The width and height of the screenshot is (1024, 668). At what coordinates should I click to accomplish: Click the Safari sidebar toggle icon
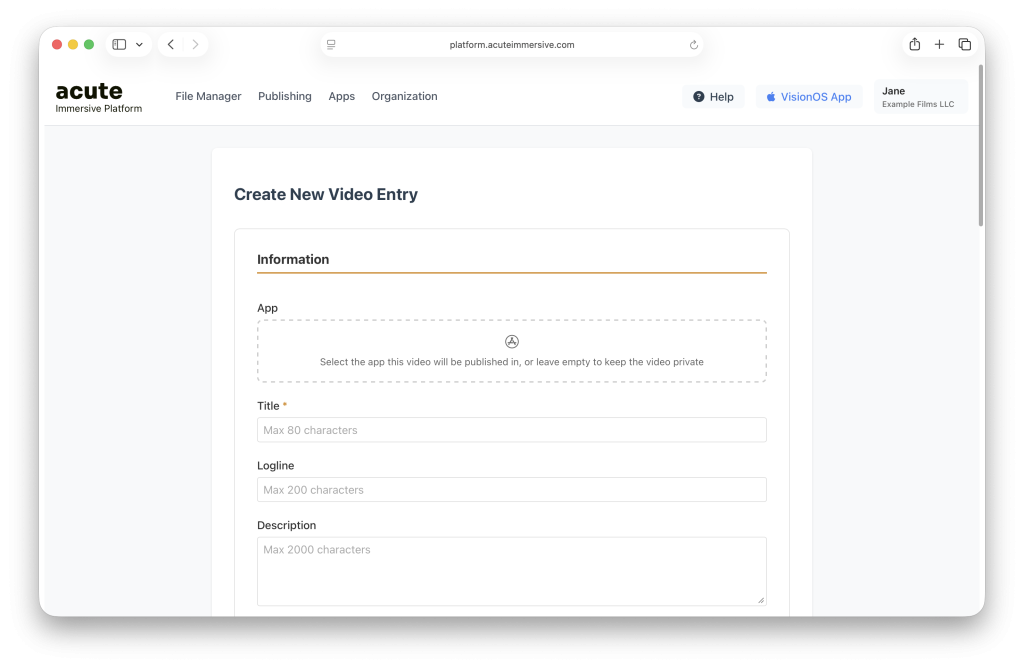click(x=119, y=45)
